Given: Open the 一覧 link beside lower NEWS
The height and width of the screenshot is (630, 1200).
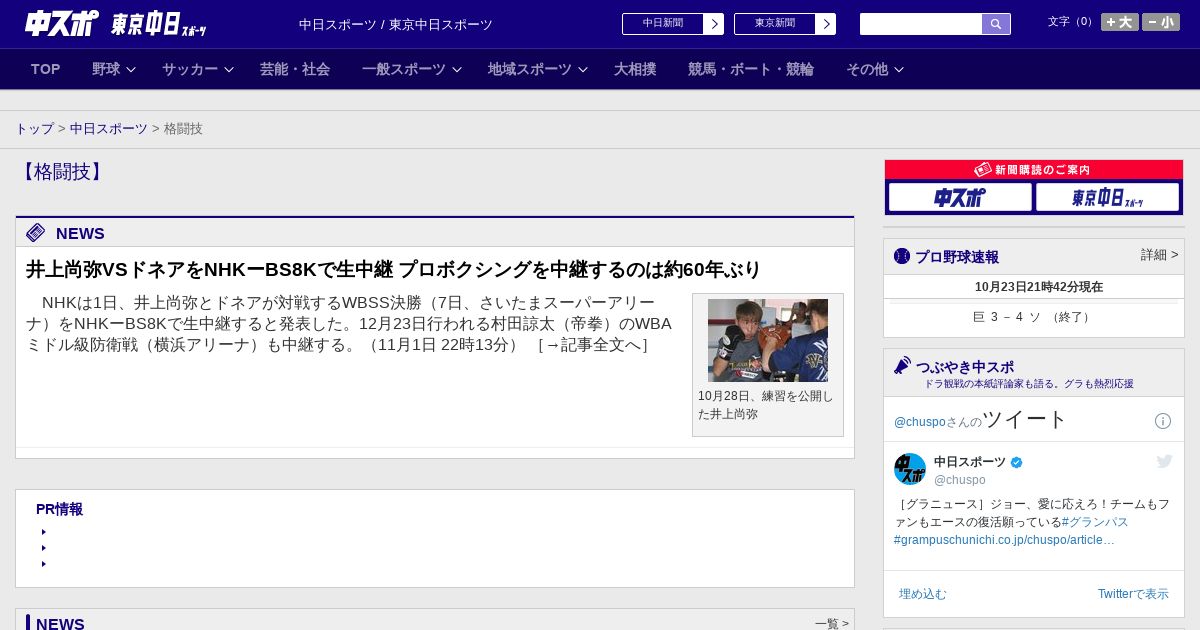Looking at the screenshot, I should point(831,623).
